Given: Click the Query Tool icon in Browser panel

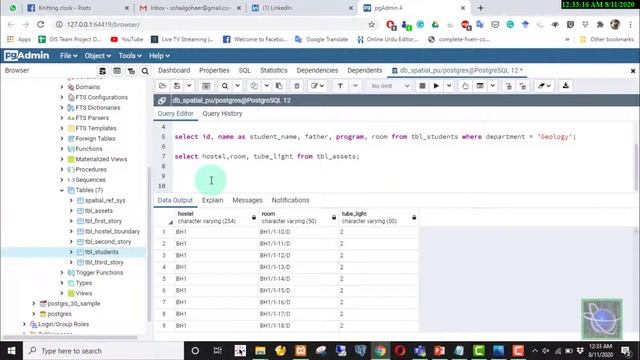Looking at the screenshot, I should point(102,71).
